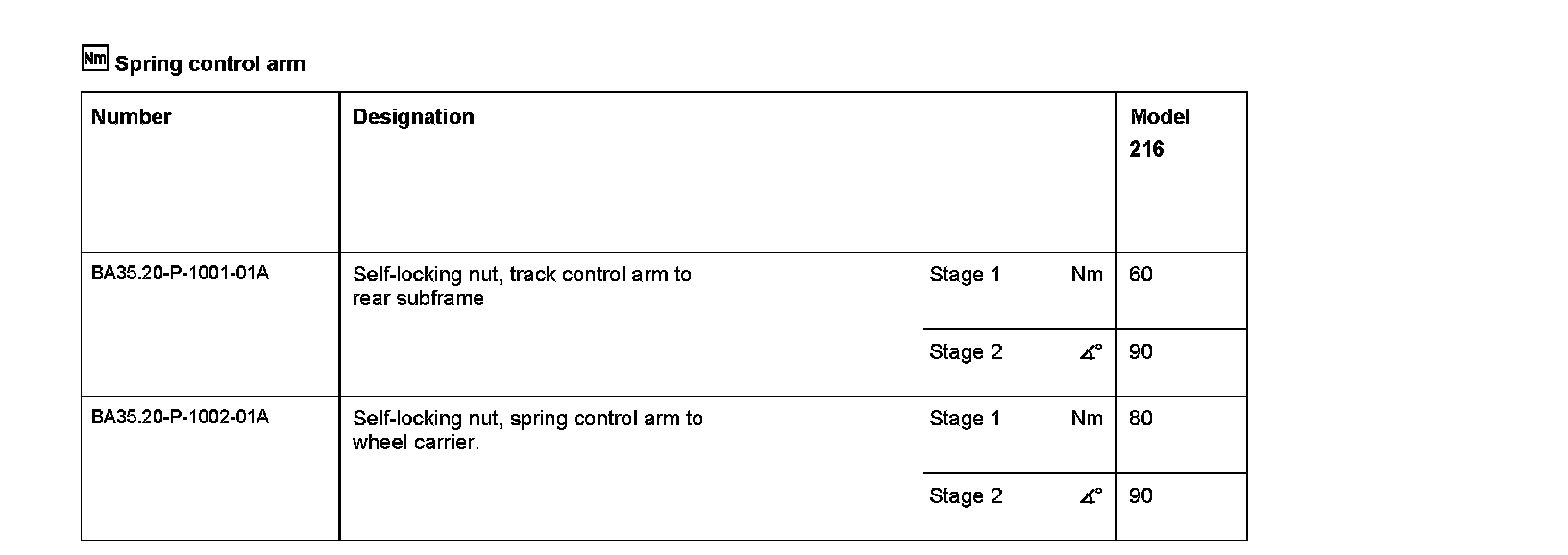Click "Stage 1" in the track control arm row

965,275
